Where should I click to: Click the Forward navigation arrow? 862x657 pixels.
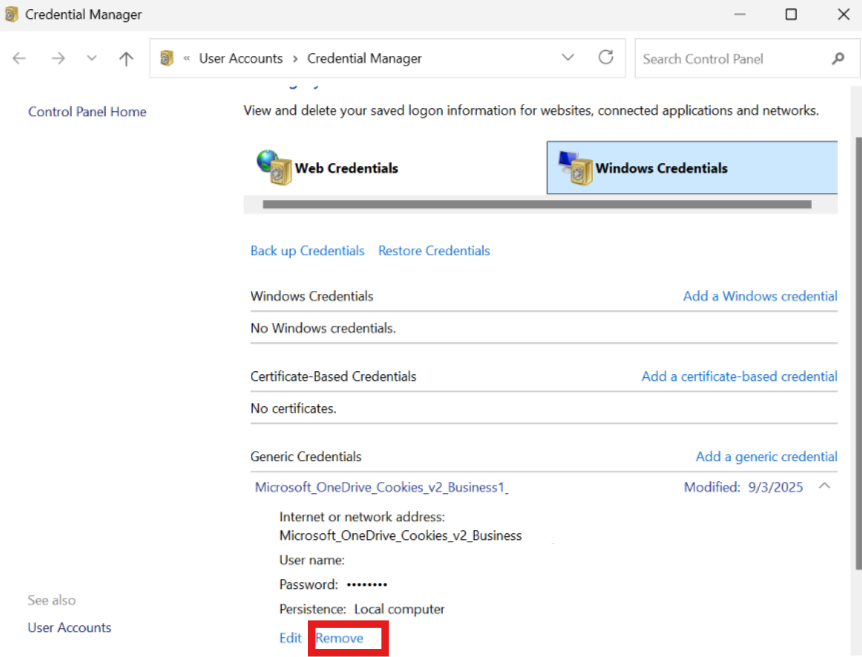click(58, 58)
